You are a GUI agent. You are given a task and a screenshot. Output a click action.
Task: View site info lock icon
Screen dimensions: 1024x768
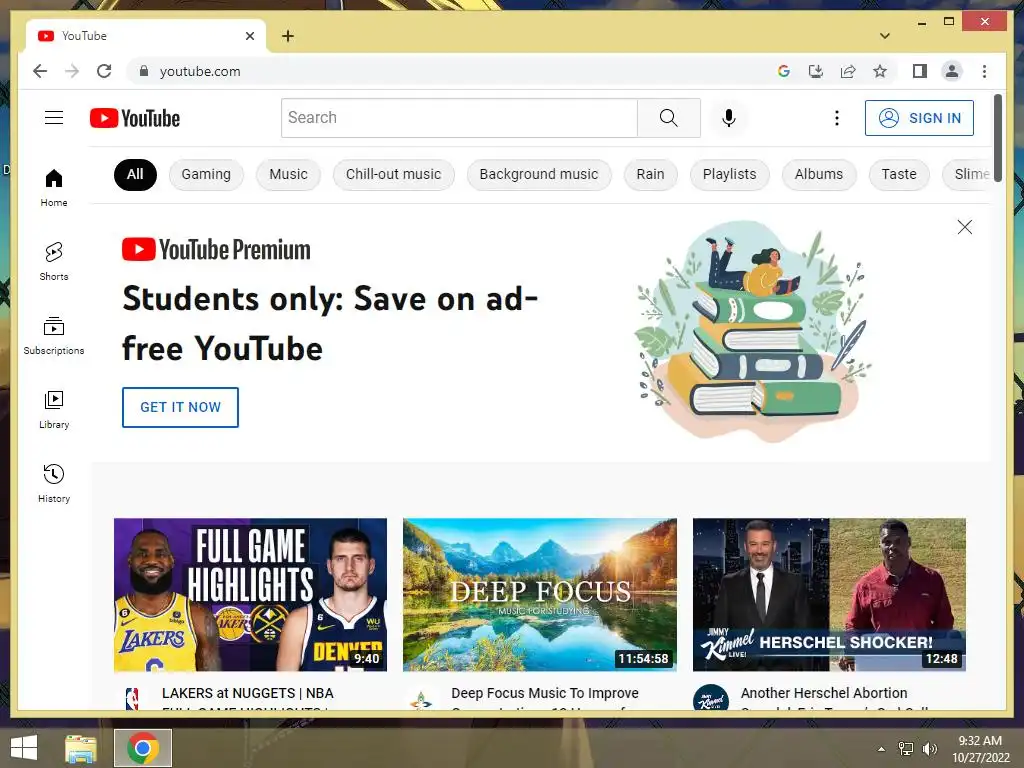click(144, 71)
